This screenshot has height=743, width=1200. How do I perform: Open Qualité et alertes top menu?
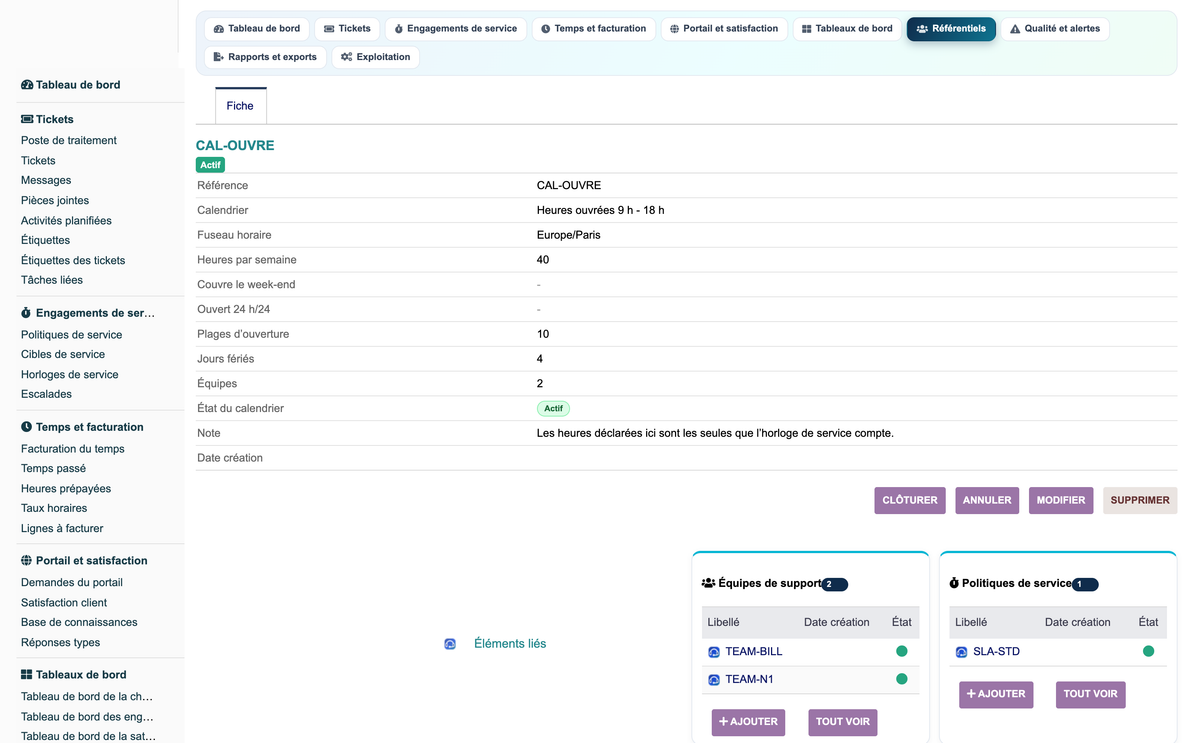[x=1054, y=29]
